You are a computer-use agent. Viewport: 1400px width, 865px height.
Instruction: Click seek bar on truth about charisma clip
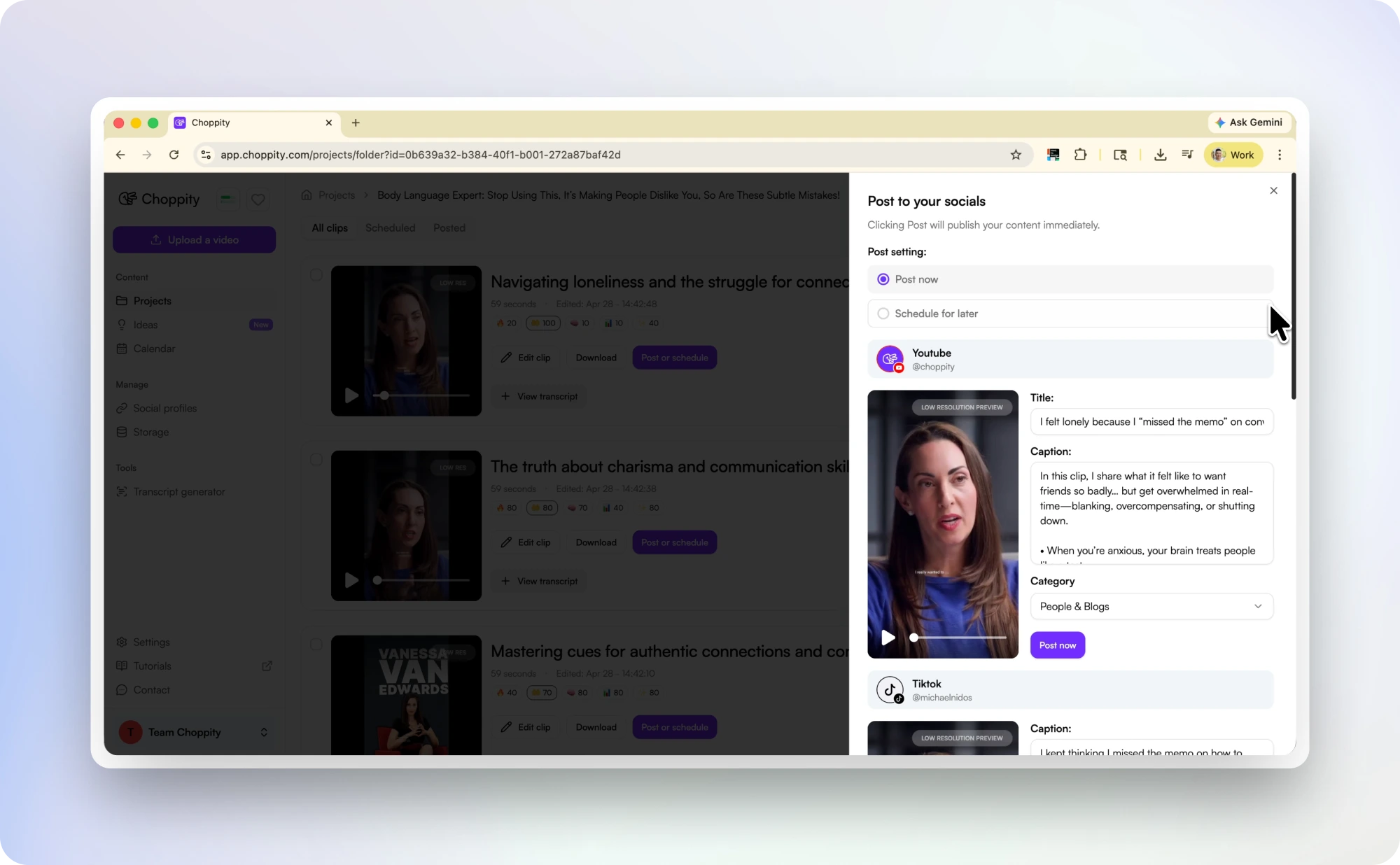point(421,580)
